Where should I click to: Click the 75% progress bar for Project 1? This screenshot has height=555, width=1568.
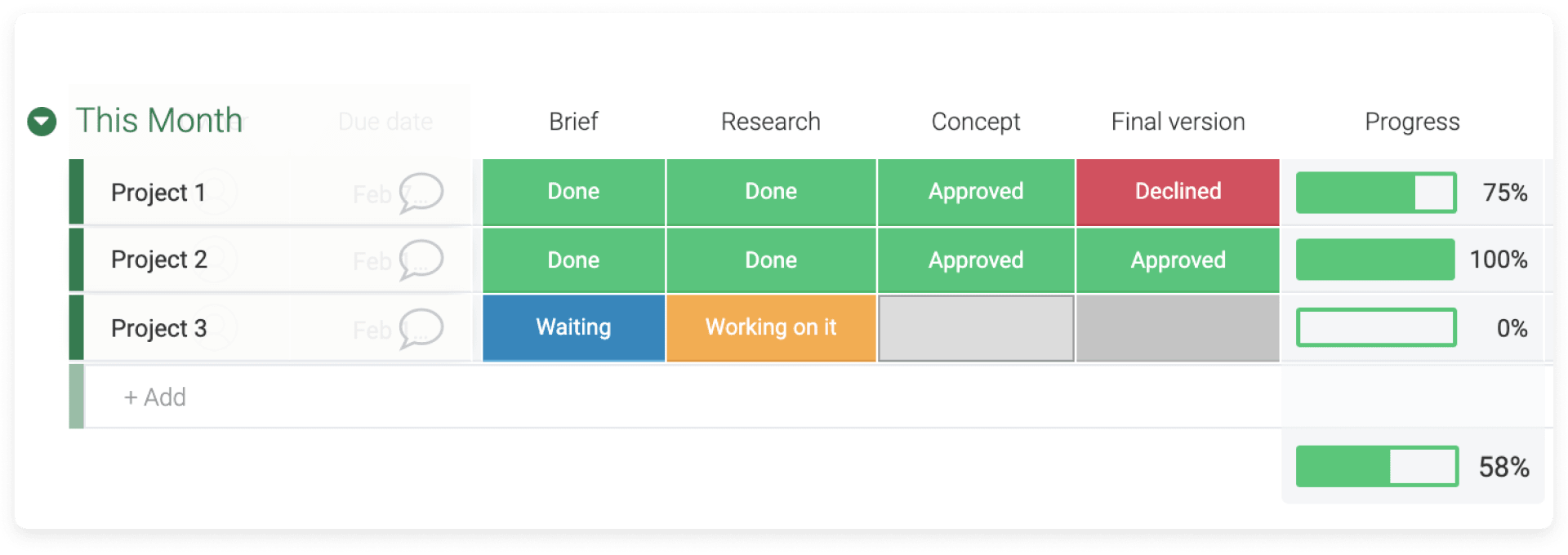point(1376,192)
